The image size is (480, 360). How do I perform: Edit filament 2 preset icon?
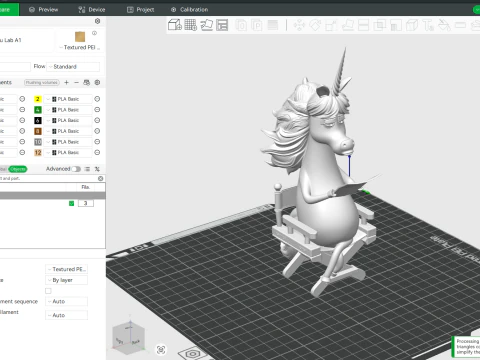pos(97,99)
